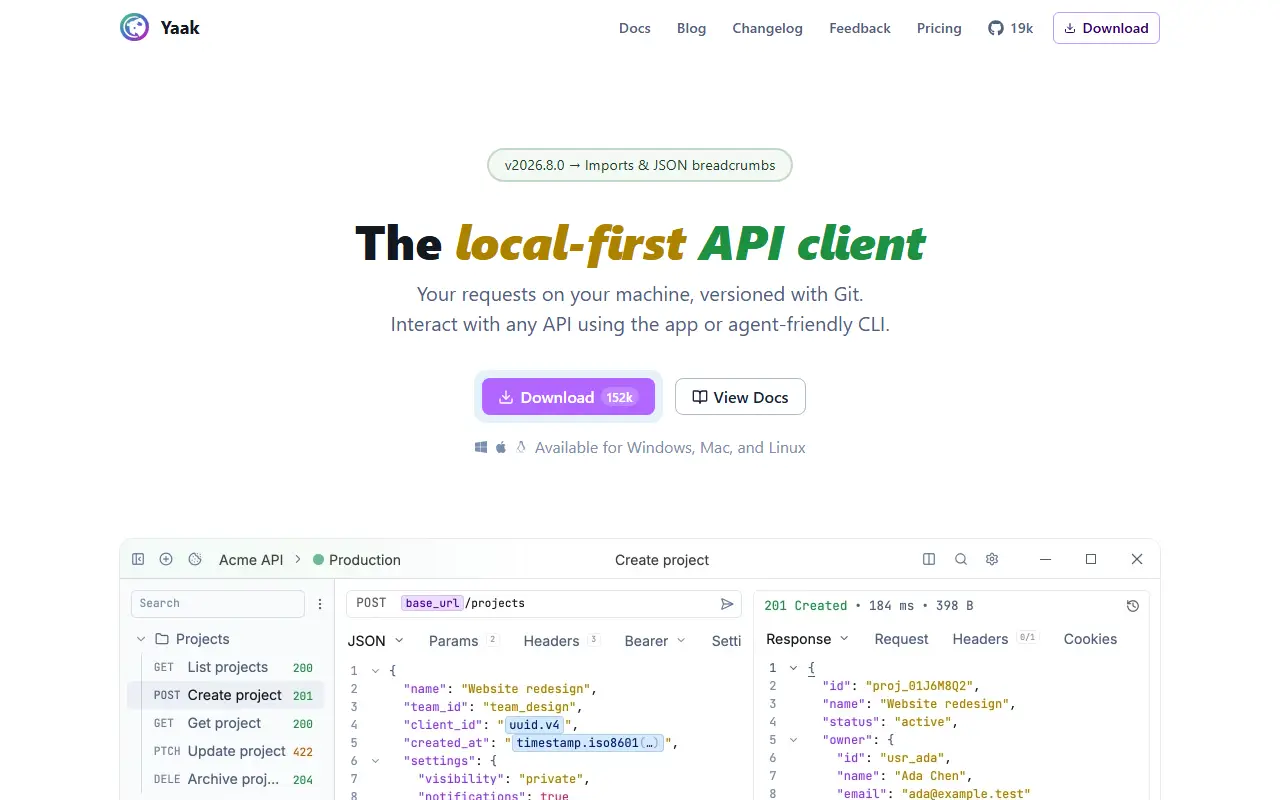Open the cookie jar icon
Viewport: 1280px width, 800px height.
(195, 560)
